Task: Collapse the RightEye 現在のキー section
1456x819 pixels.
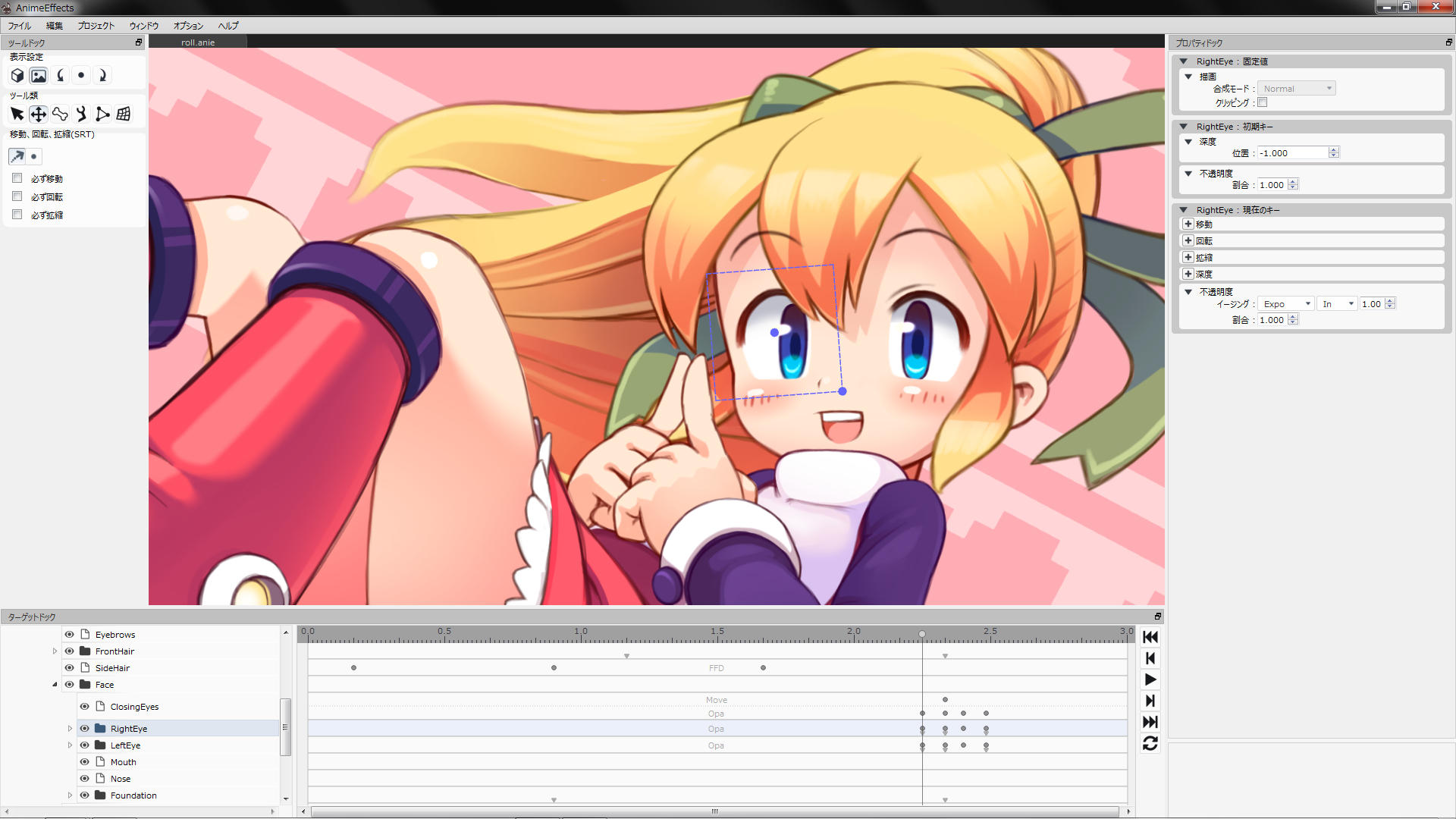Action: (x=1183, y=210)
